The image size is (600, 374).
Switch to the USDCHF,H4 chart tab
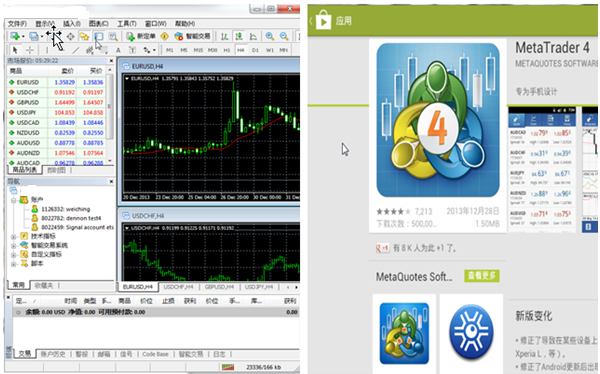[x=178, y=287]
